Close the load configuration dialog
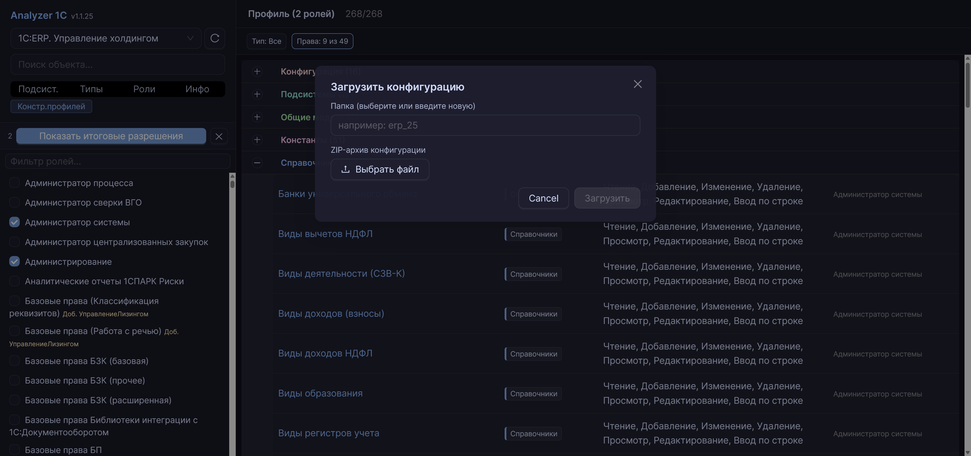Image resolution: width=971 pixels, height=456 pixels. (x=637, y=84)
